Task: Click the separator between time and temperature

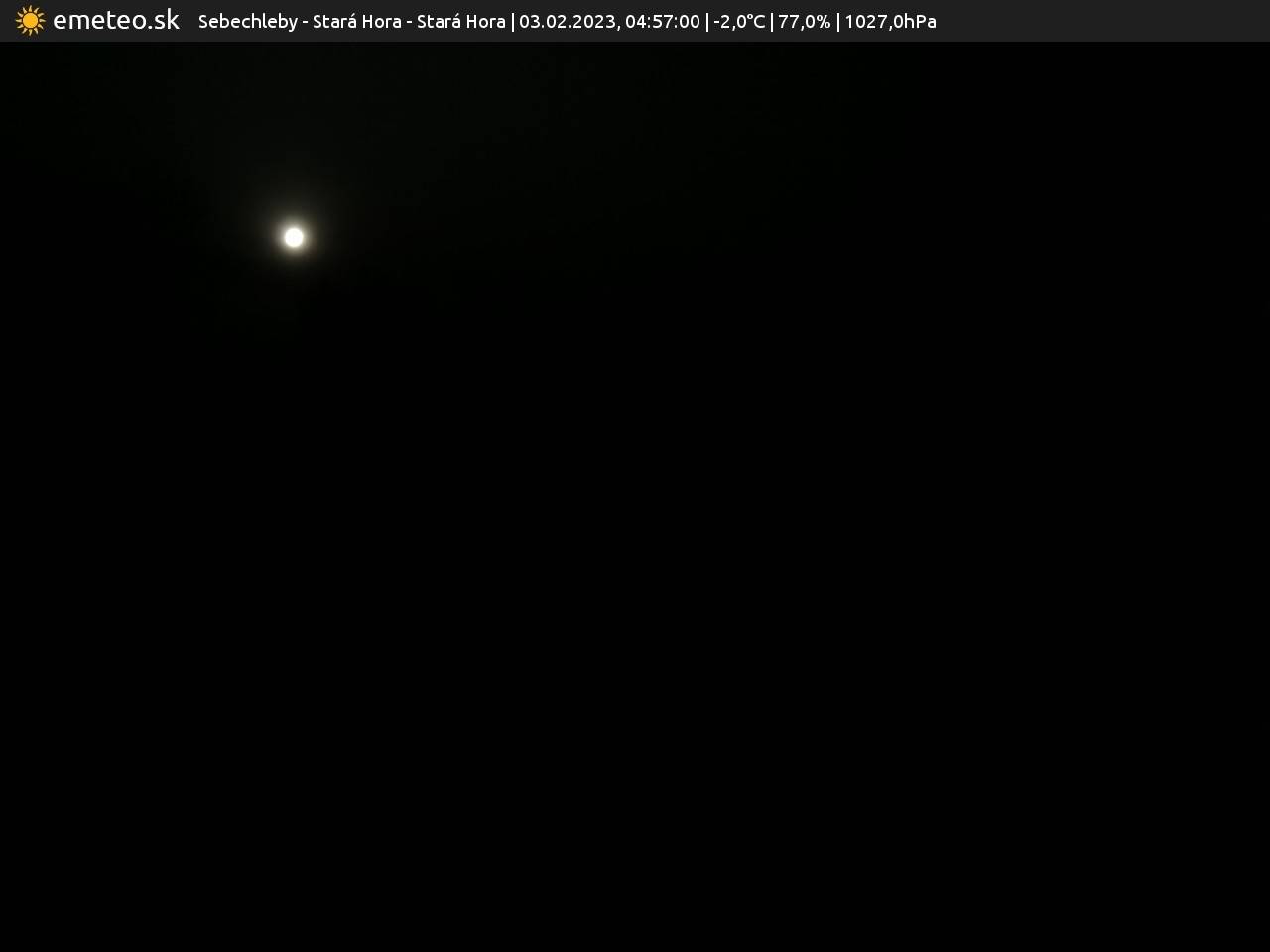Action: 707,22
